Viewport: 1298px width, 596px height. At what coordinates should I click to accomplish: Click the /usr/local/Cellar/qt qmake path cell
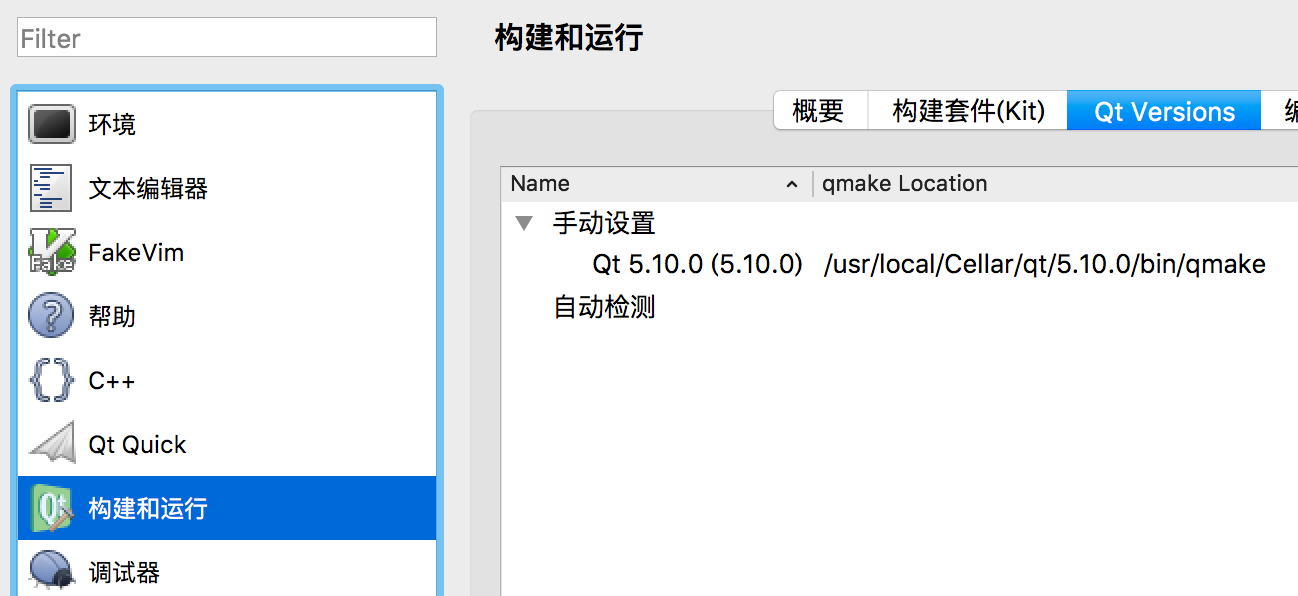(1044, 265)
